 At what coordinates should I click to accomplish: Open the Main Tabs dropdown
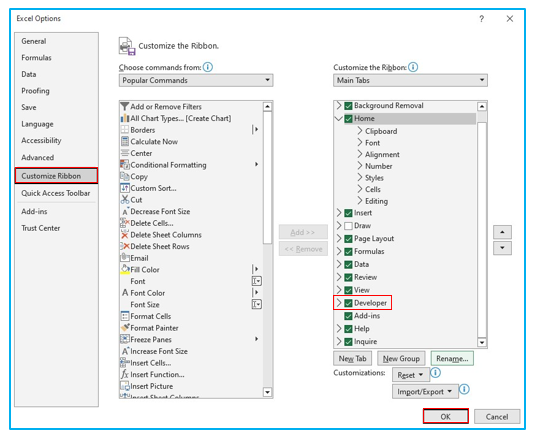(410, 80)
